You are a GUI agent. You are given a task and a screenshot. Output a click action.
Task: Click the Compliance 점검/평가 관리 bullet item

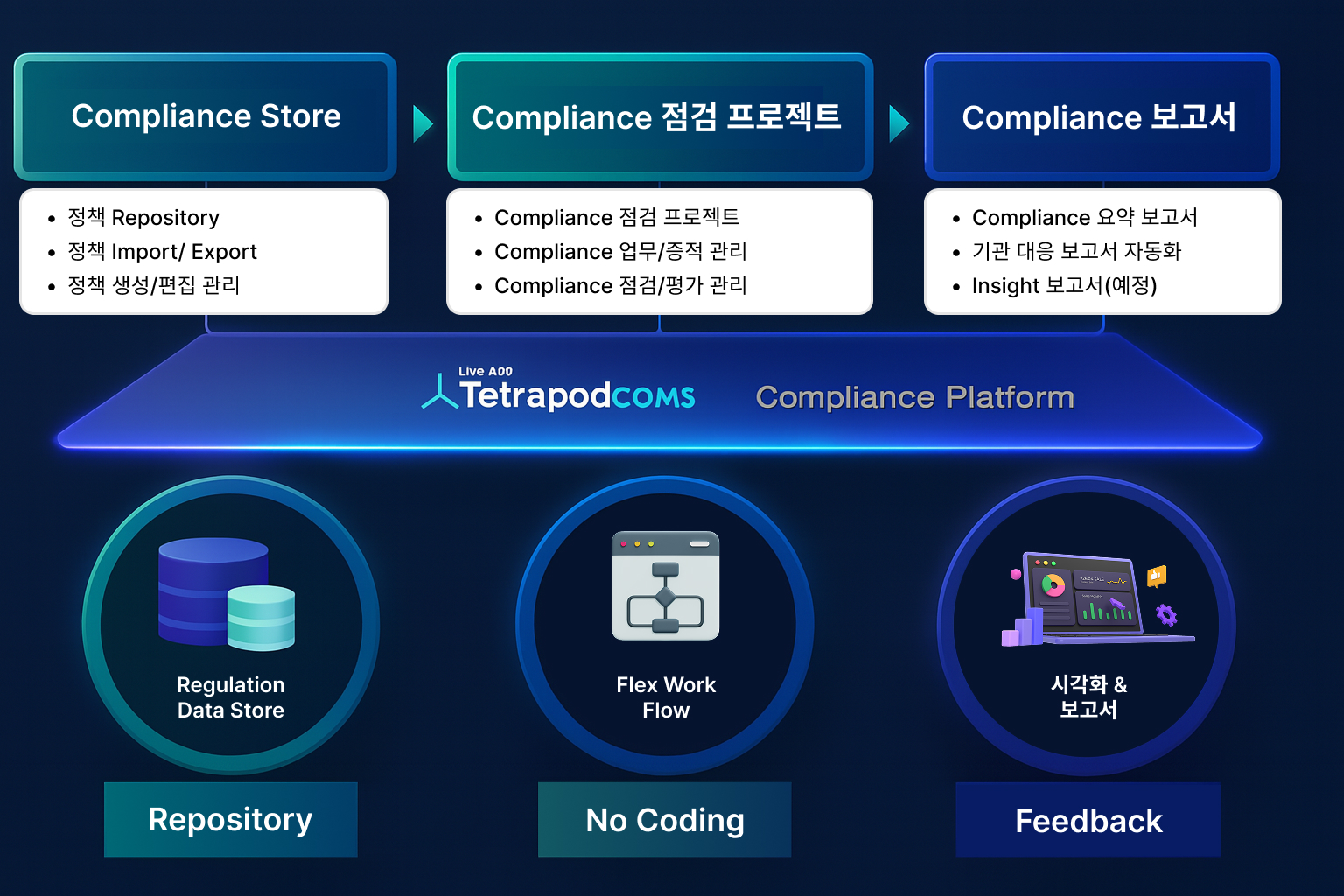tap(611, 285)
